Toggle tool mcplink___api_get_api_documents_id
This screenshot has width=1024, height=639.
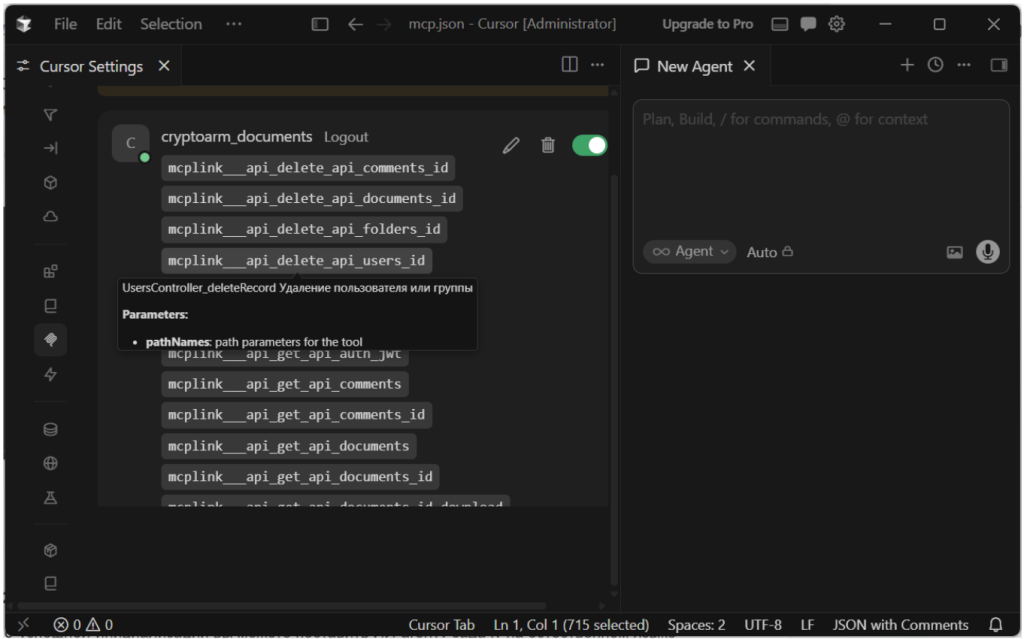300,477
